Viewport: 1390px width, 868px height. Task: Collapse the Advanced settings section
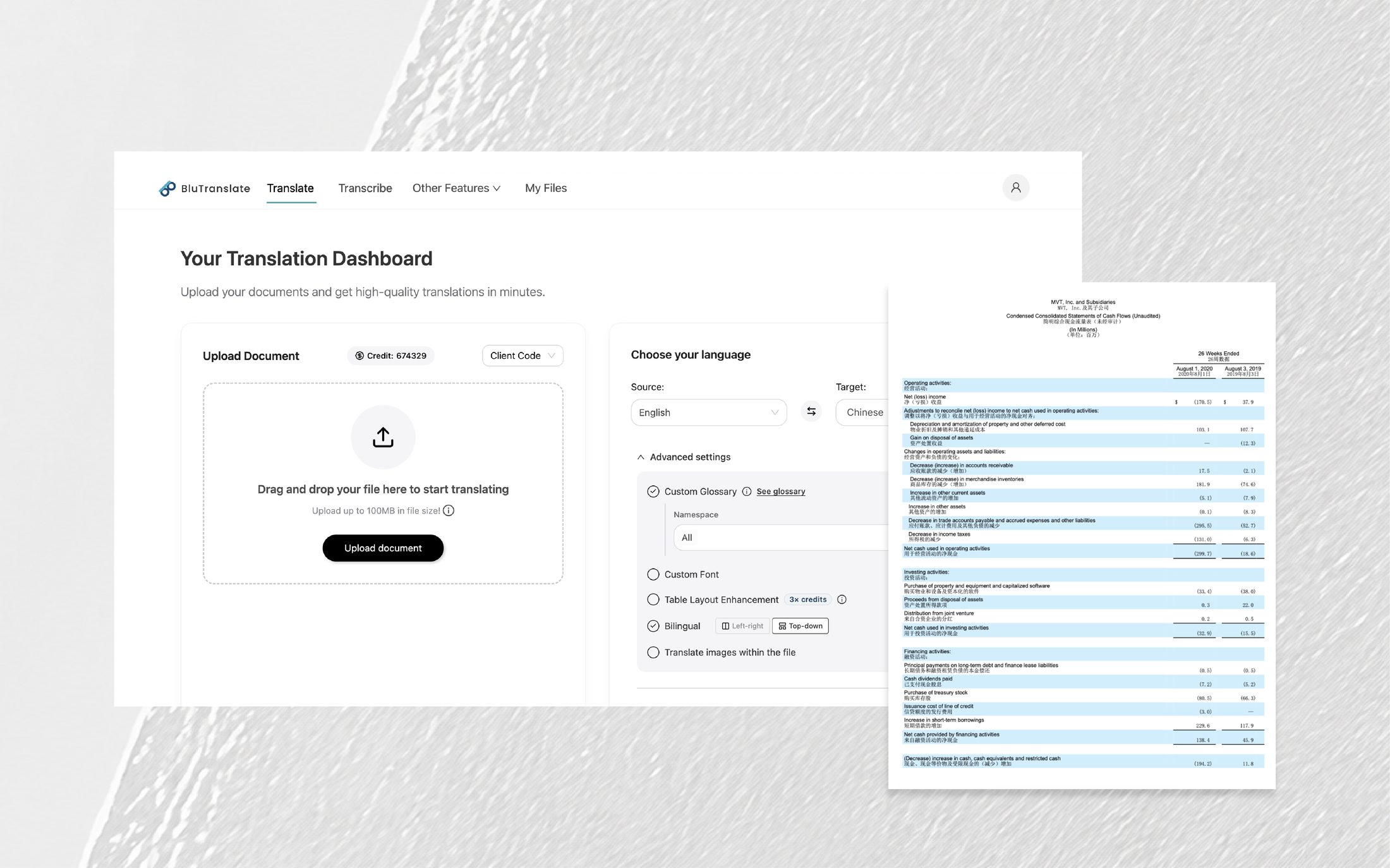click(684, 457)
